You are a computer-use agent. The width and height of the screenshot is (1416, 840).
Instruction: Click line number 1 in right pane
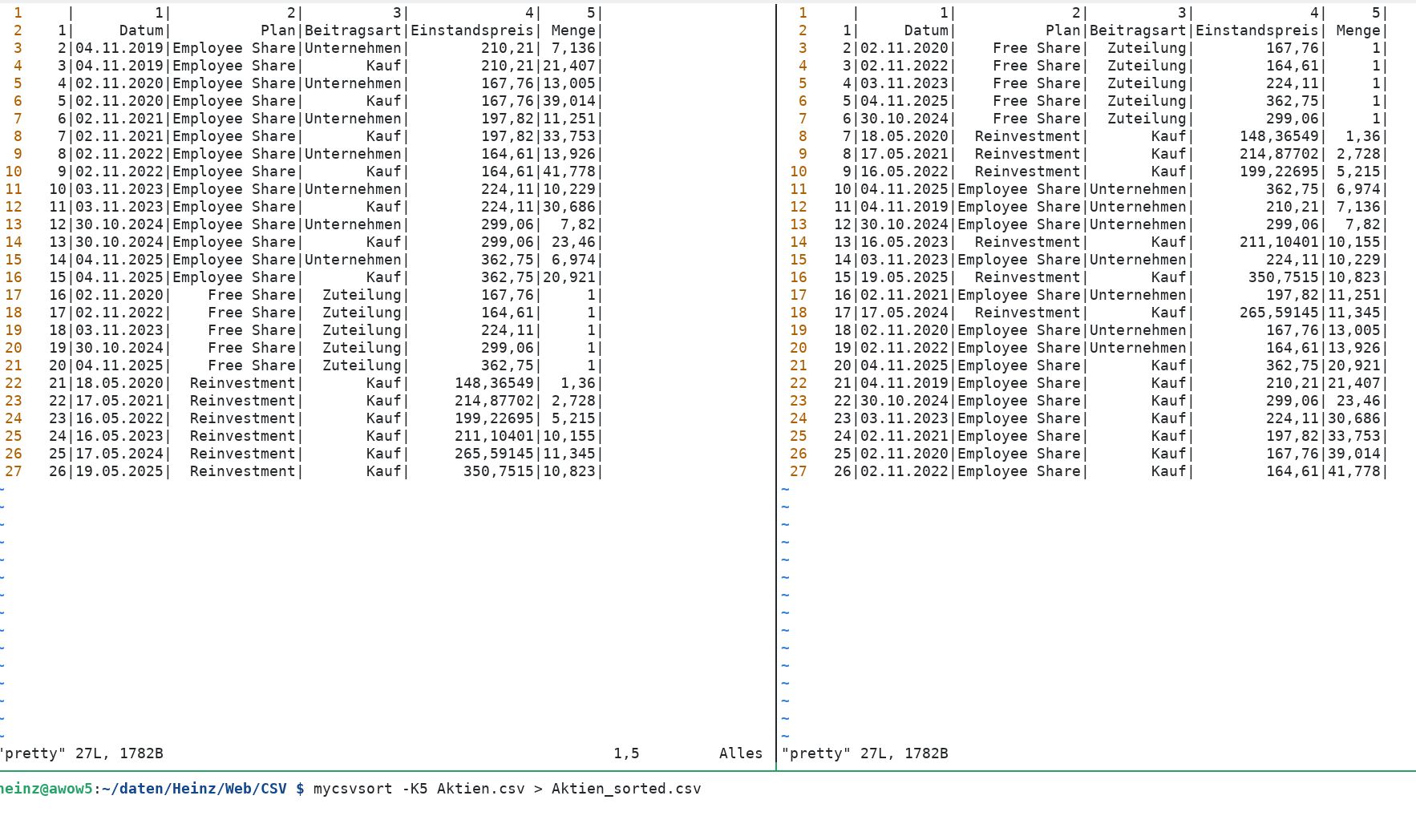pyautogui.click(x=803, y=13)
